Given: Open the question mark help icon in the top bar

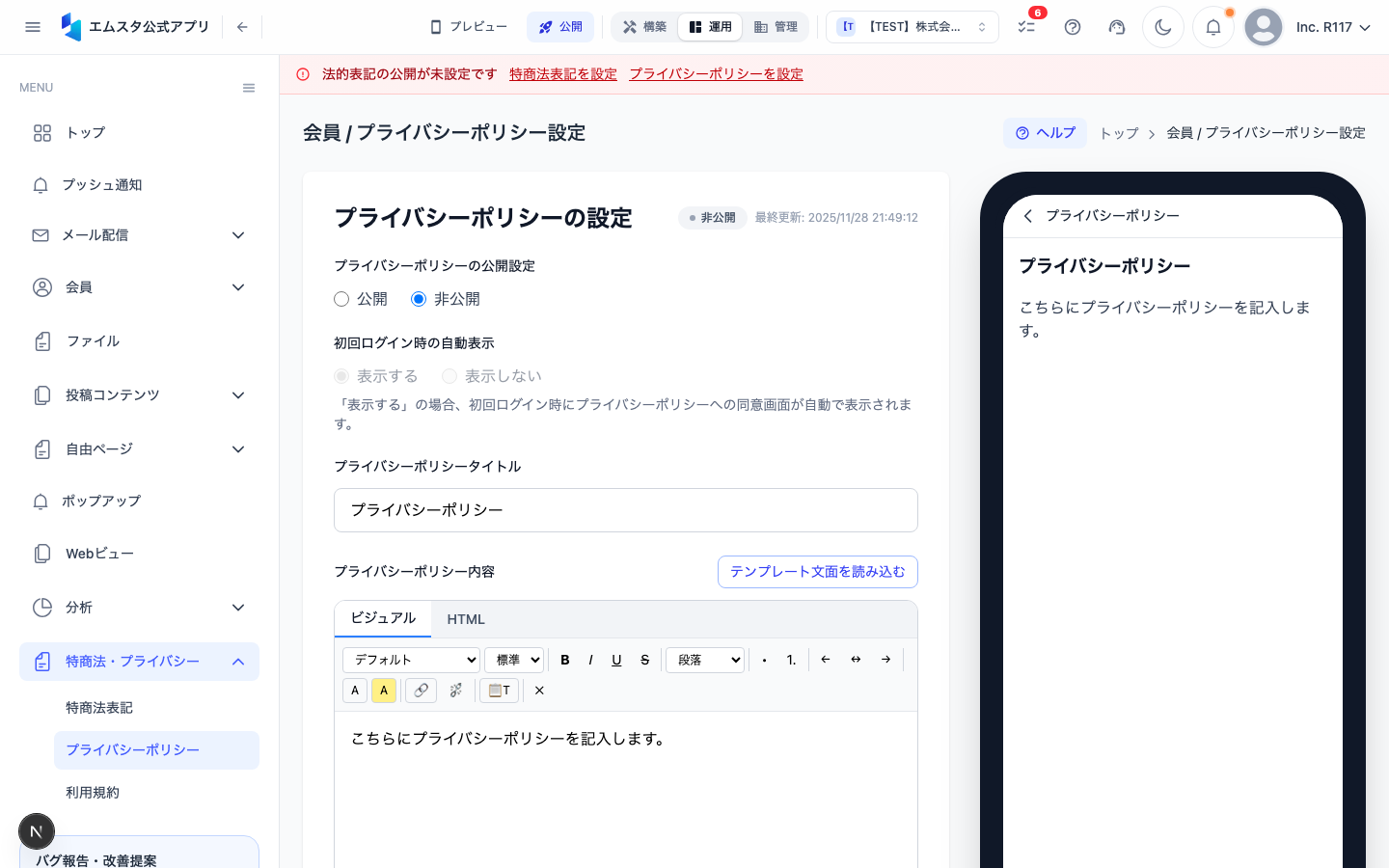Looking at the screenshot, I should point(1073,27).
